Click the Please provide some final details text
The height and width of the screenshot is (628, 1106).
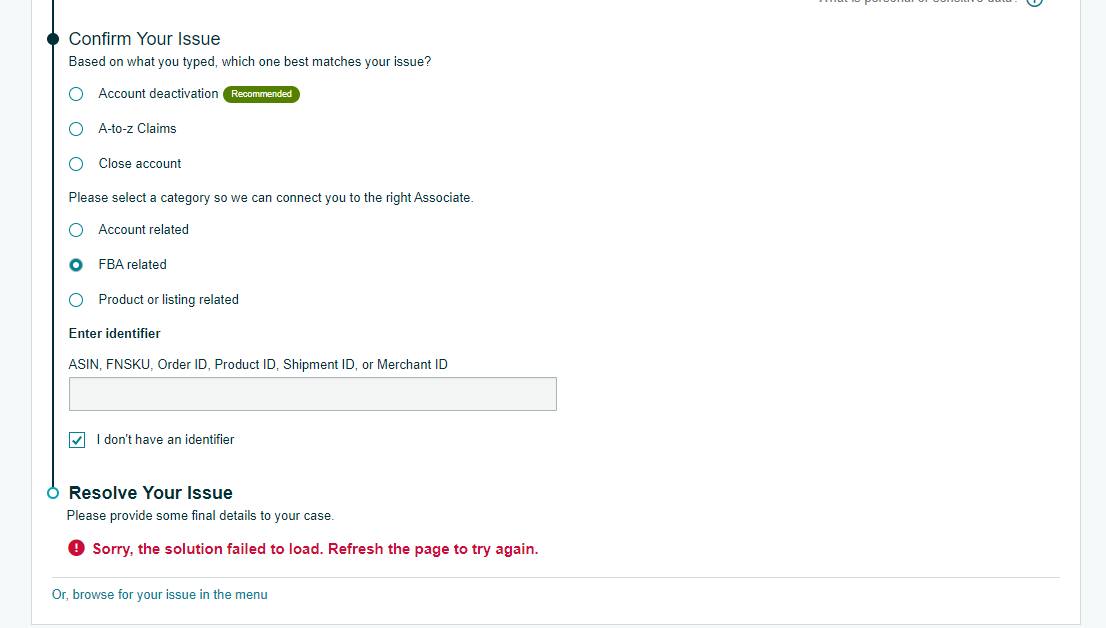(200, 515)
